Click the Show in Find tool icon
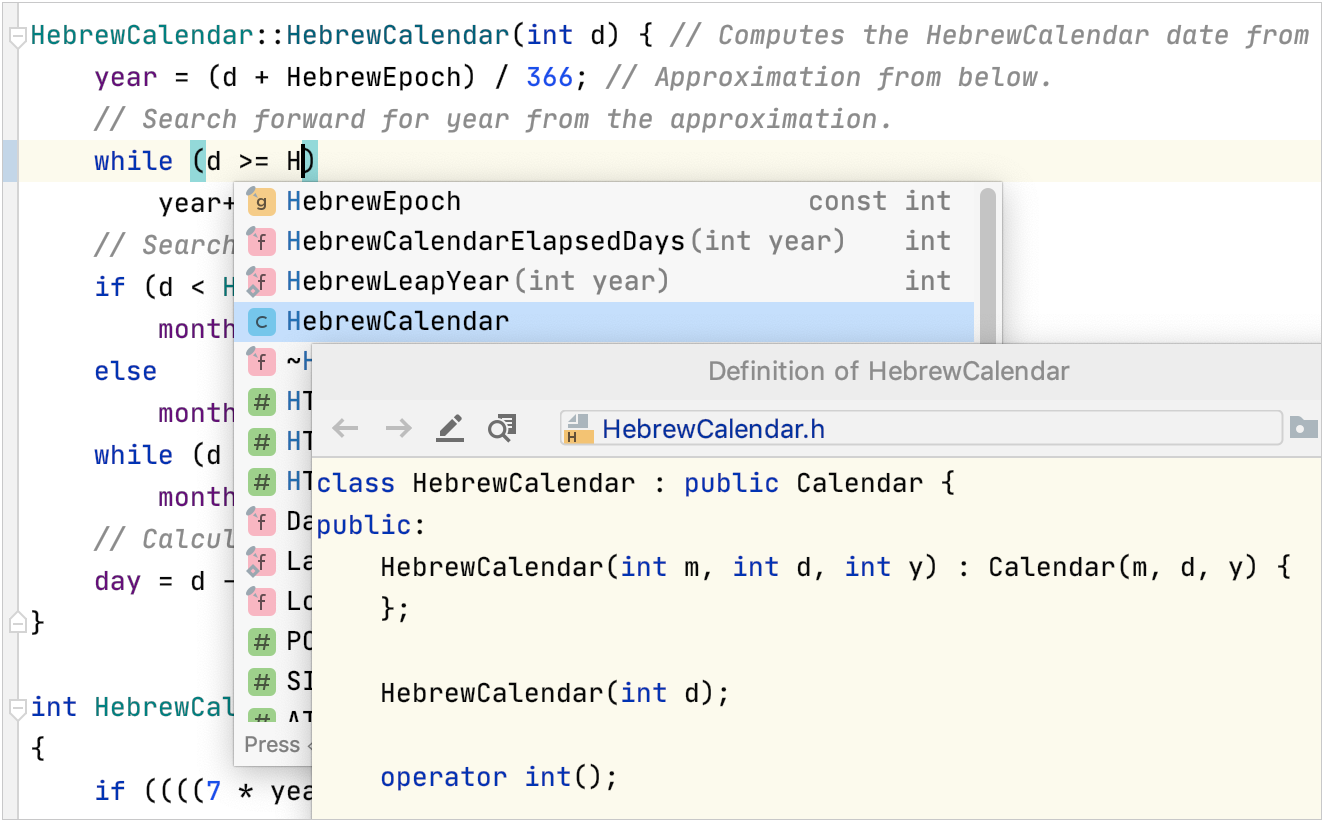This screenshot has height=821, width=1323. click(x=501, y=429)
